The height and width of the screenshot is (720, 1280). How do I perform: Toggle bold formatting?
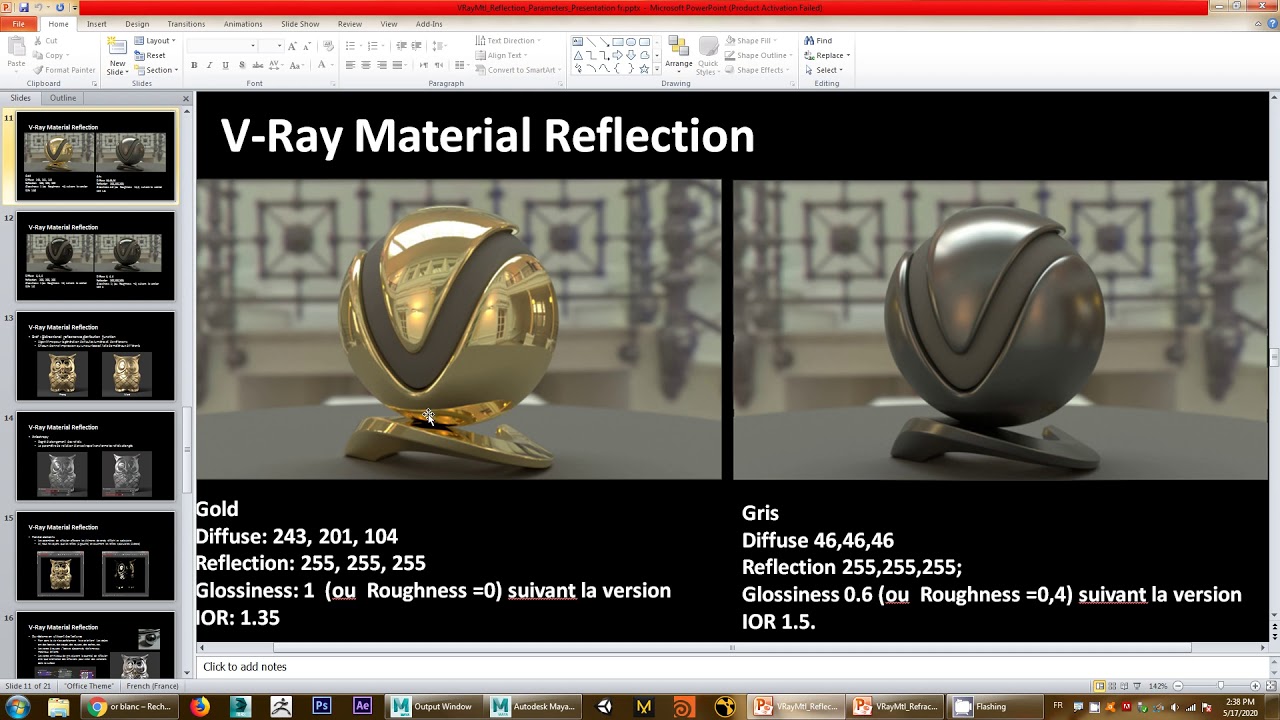pos(194,65)
